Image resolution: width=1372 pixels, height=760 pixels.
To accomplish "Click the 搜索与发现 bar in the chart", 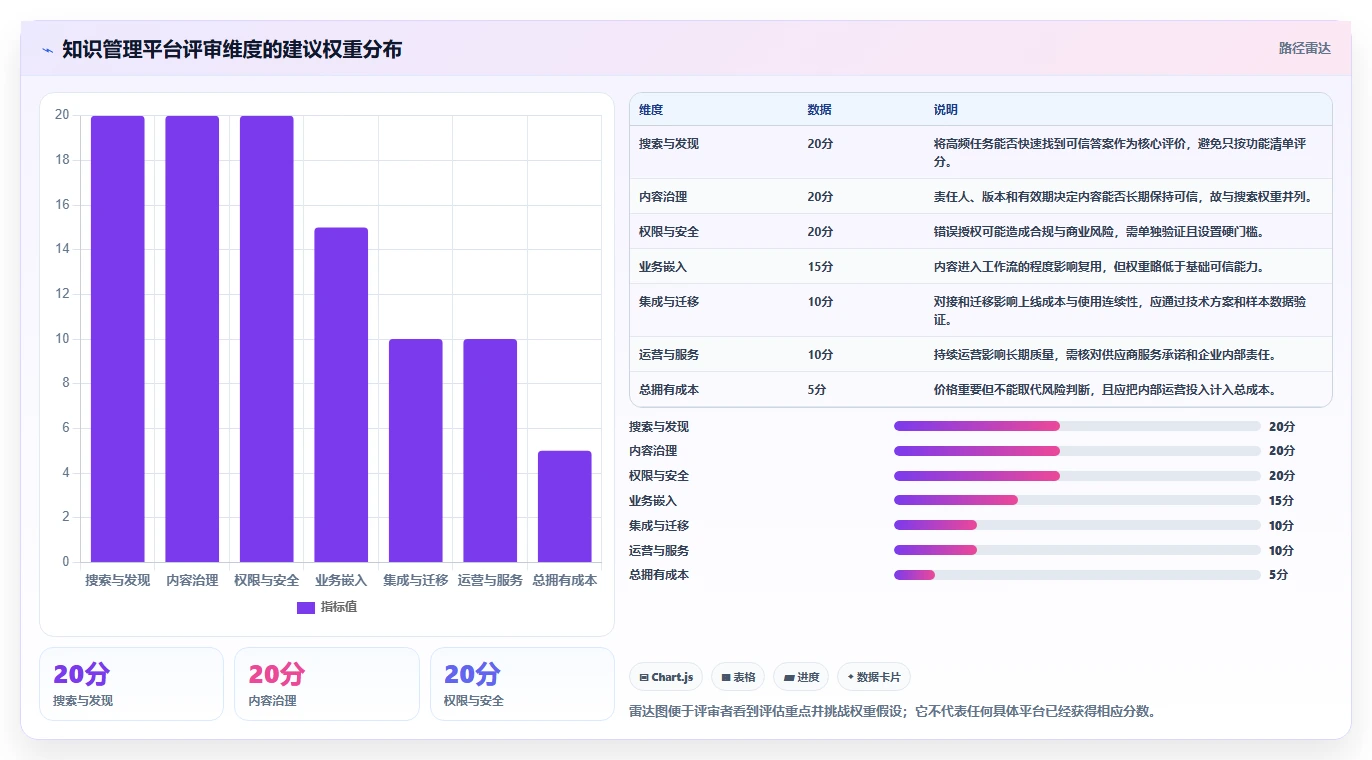I will [x=118, y=339].
